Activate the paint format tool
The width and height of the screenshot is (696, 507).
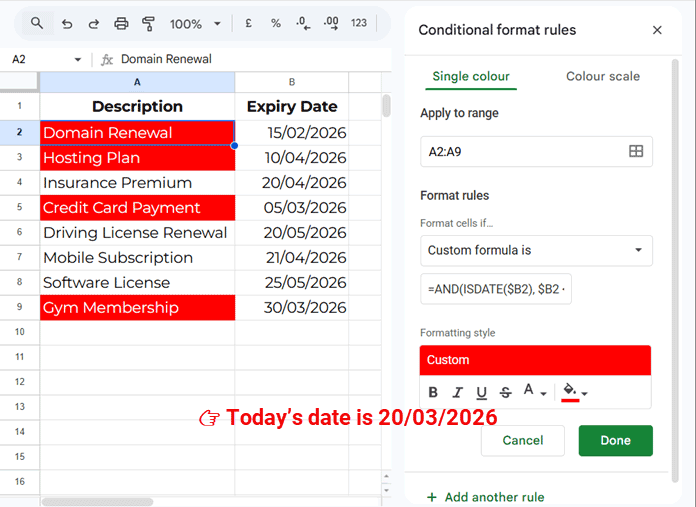pyautogui.click(x=148, y=24)
